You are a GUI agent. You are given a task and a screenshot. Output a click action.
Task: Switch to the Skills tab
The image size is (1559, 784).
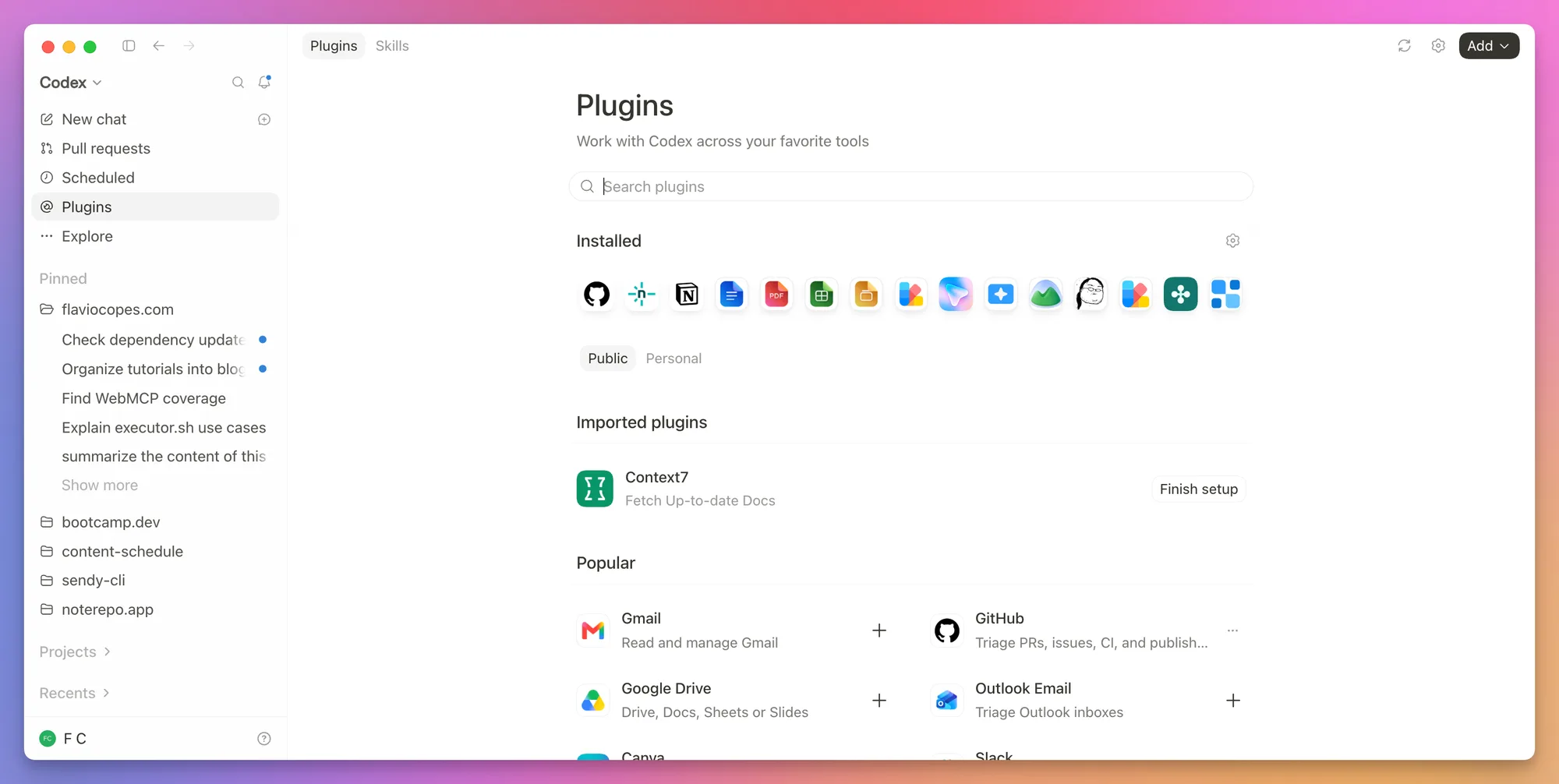coord(392,46)
